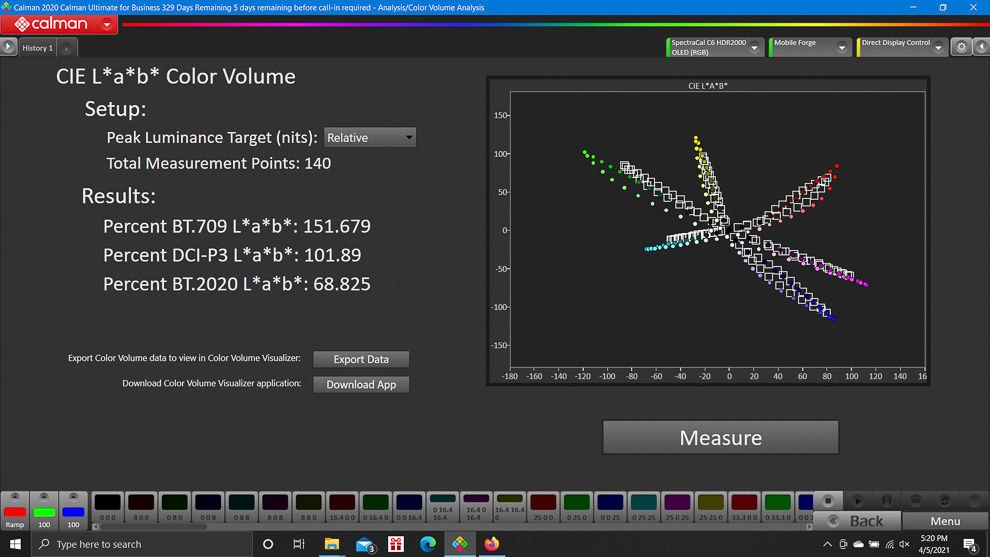The height and width of the screenshot is (557, 990).
Task: Select the 0 8 0 patch
Action: [x=174, y=507]
